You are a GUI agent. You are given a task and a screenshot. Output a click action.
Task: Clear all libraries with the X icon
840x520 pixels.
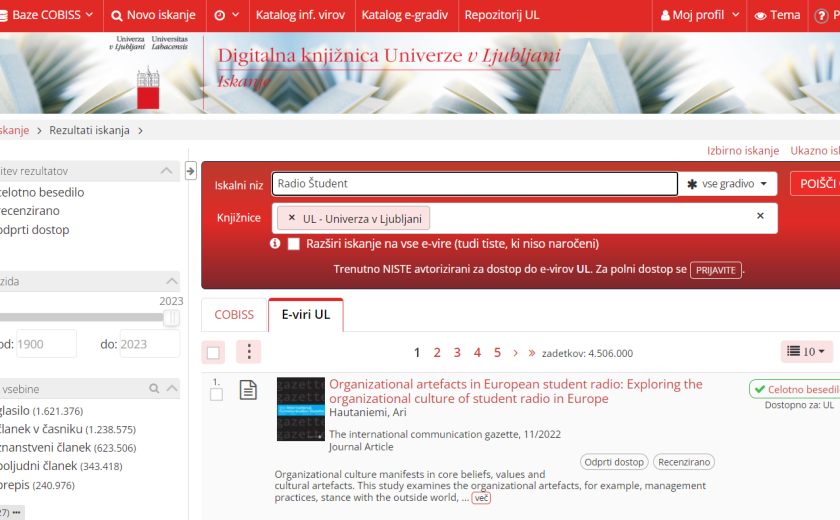pyautogui.click(x=760, y=216)
